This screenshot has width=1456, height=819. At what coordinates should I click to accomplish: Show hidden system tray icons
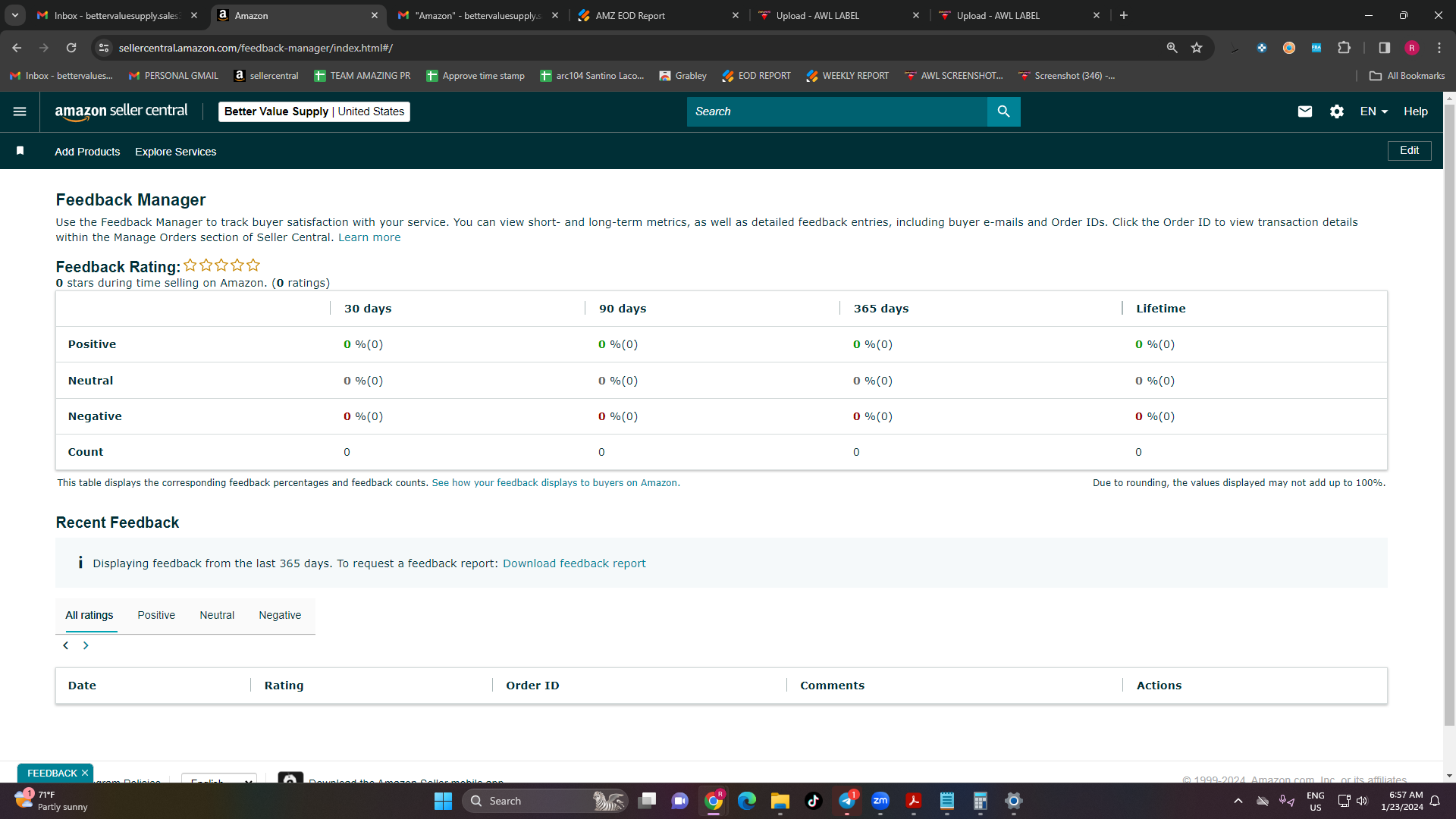tap(1238, 801)
